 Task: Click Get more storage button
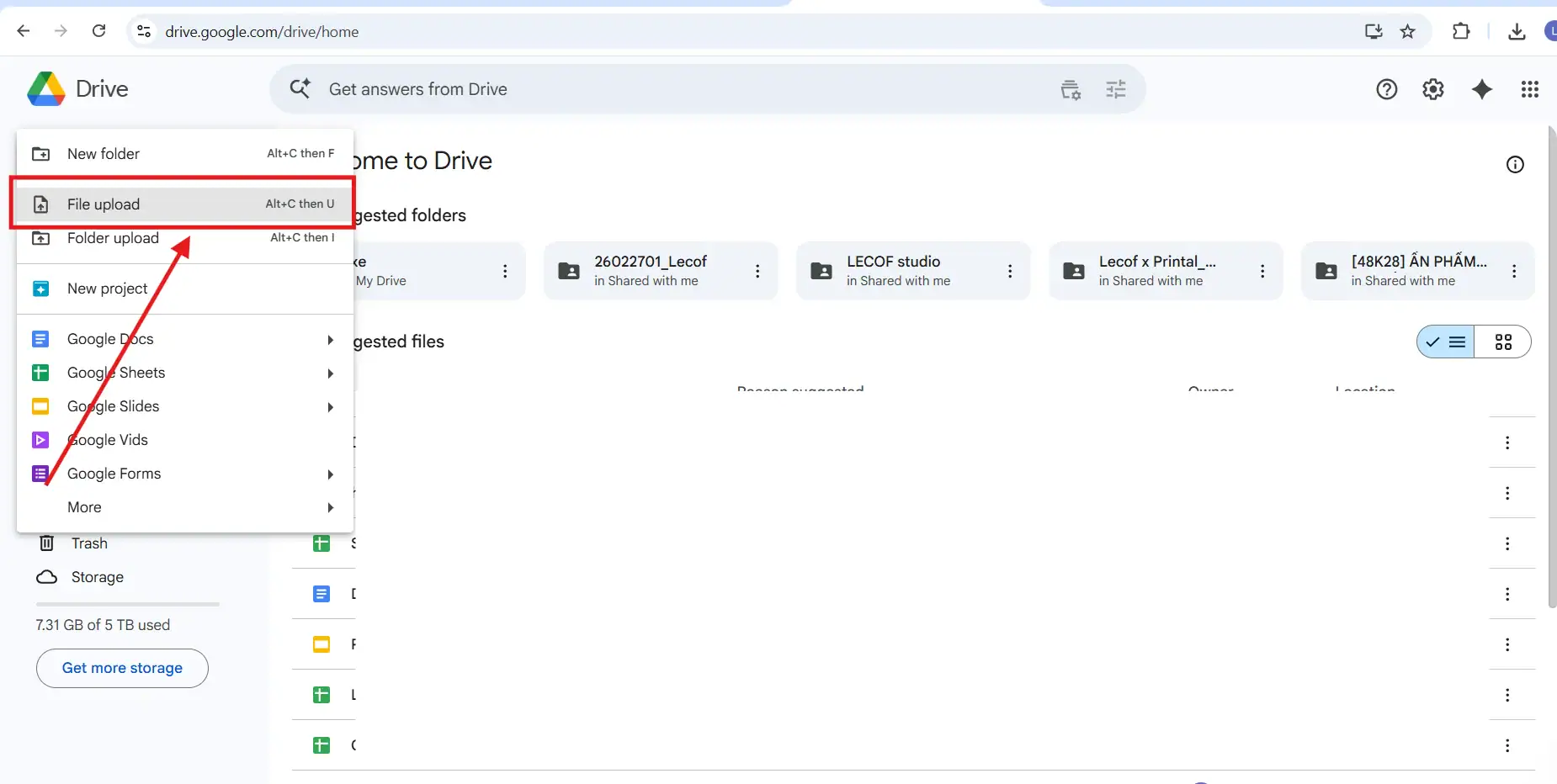(x=122, y=668)
